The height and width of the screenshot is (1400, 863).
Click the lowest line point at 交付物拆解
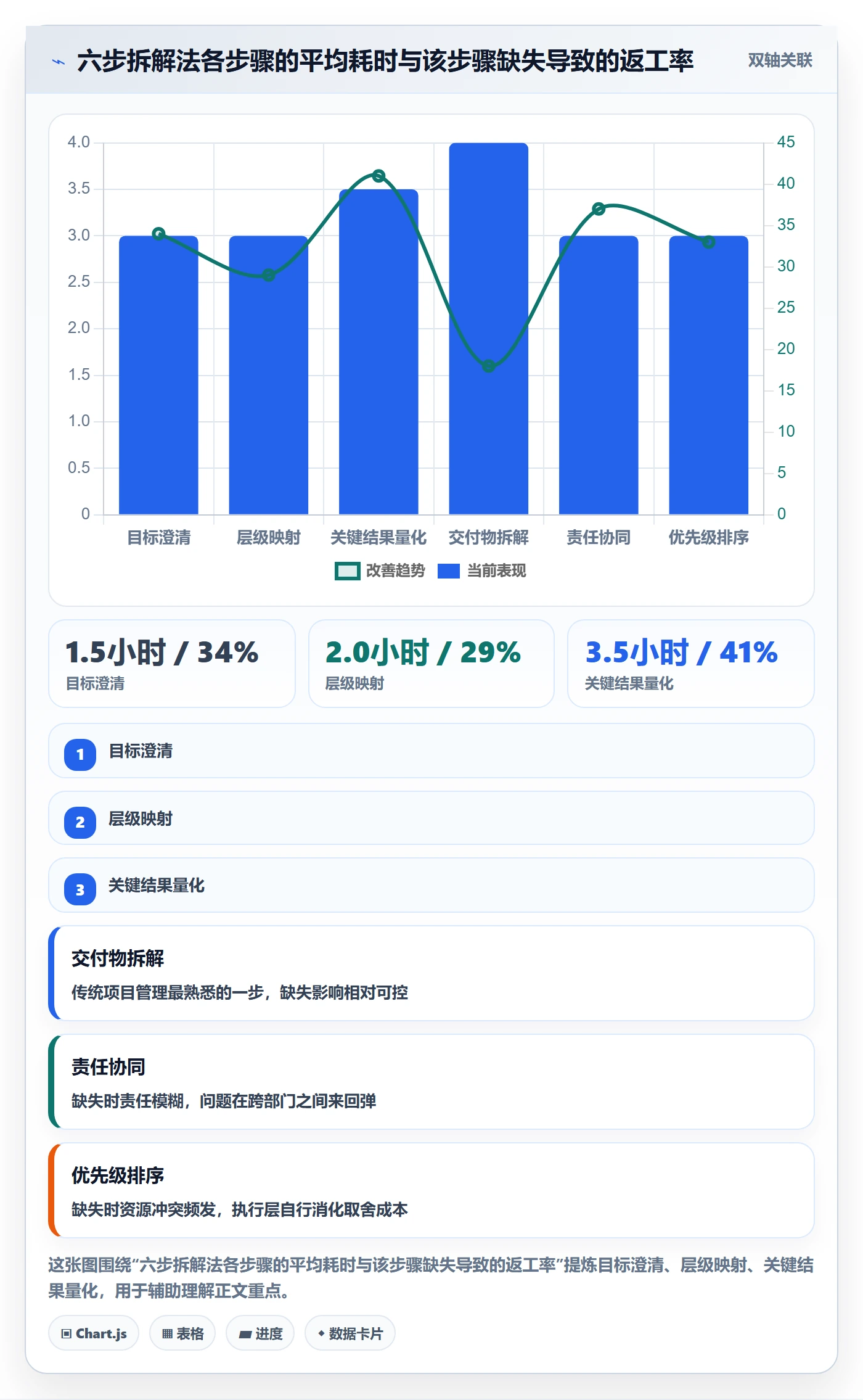coord(489,366)
